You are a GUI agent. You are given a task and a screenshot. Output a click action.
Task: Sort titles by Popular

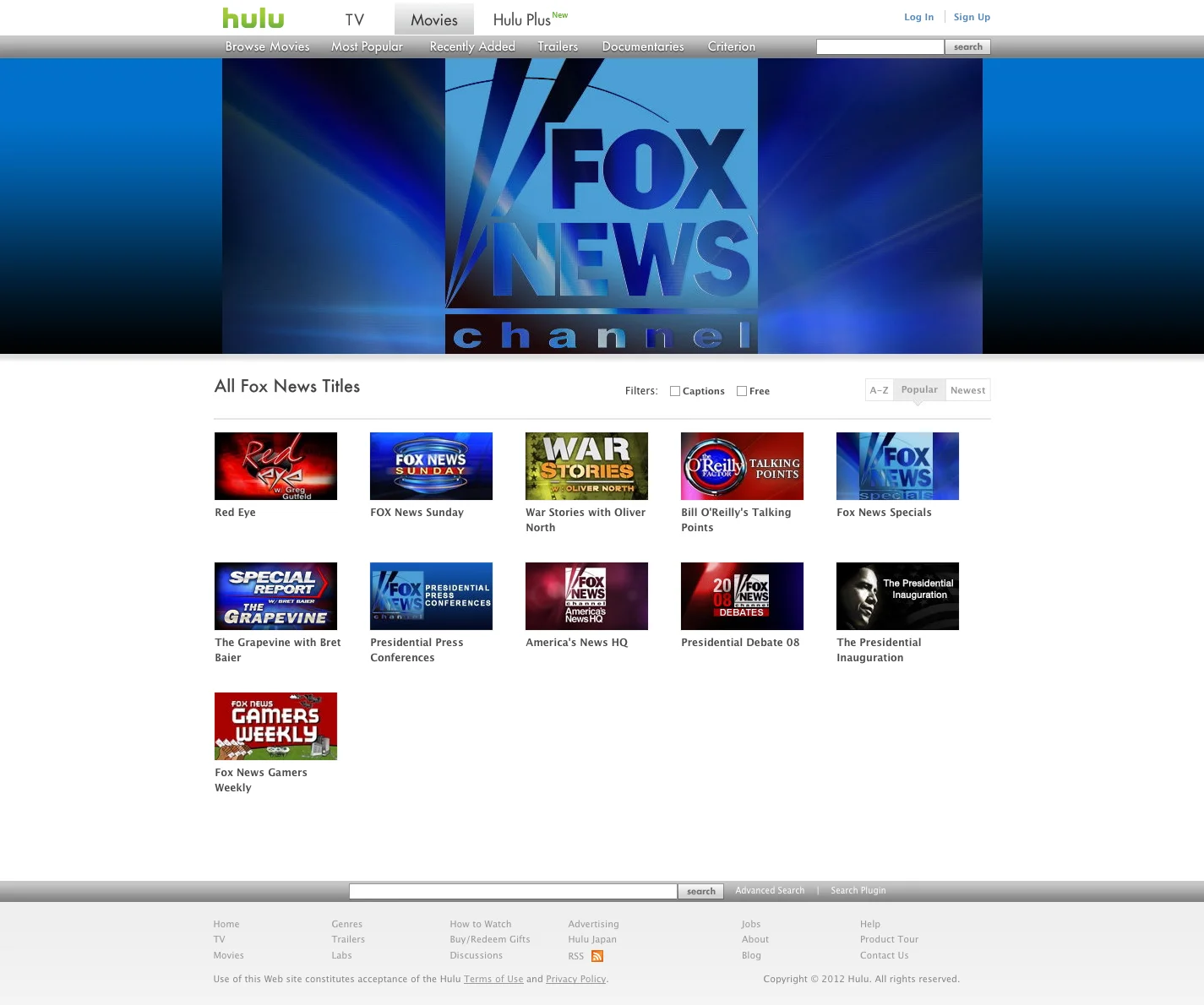point(919,389)
